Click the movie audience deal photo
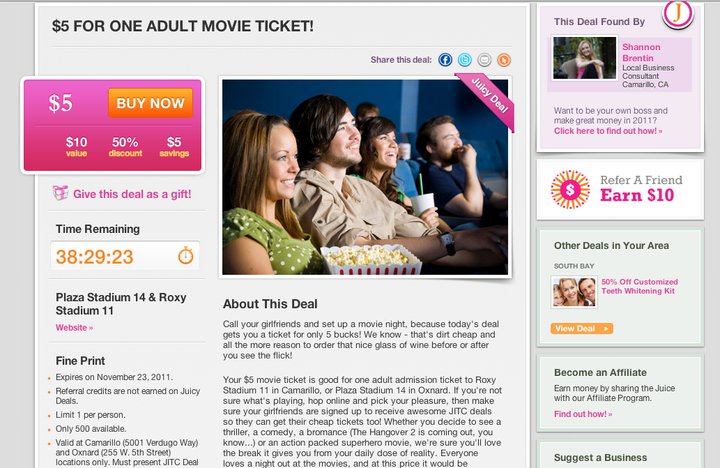The image size is (720, 468). point(365,177)
